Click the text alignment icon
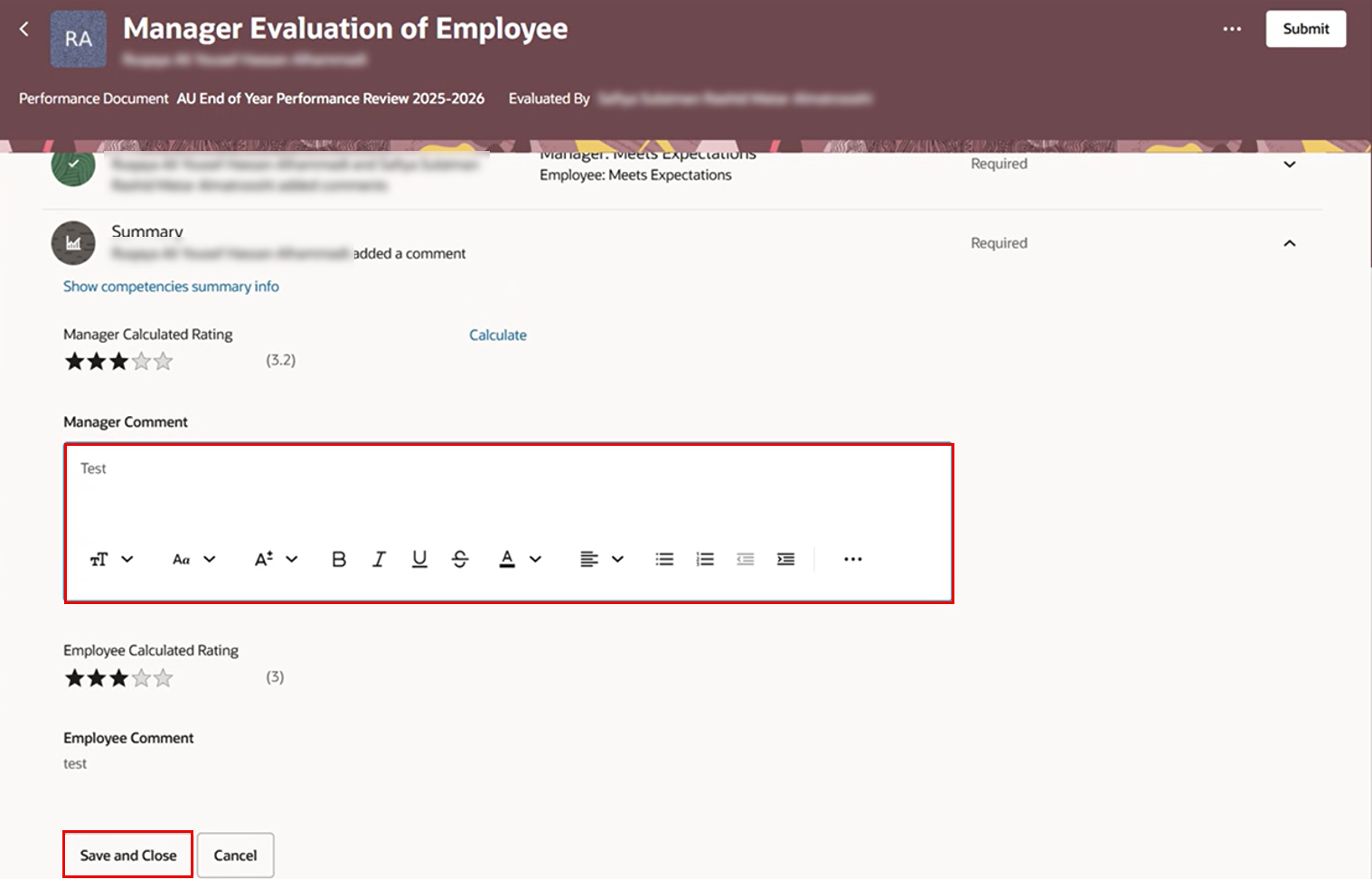The image size is (1372, 879). pos(588,560)
